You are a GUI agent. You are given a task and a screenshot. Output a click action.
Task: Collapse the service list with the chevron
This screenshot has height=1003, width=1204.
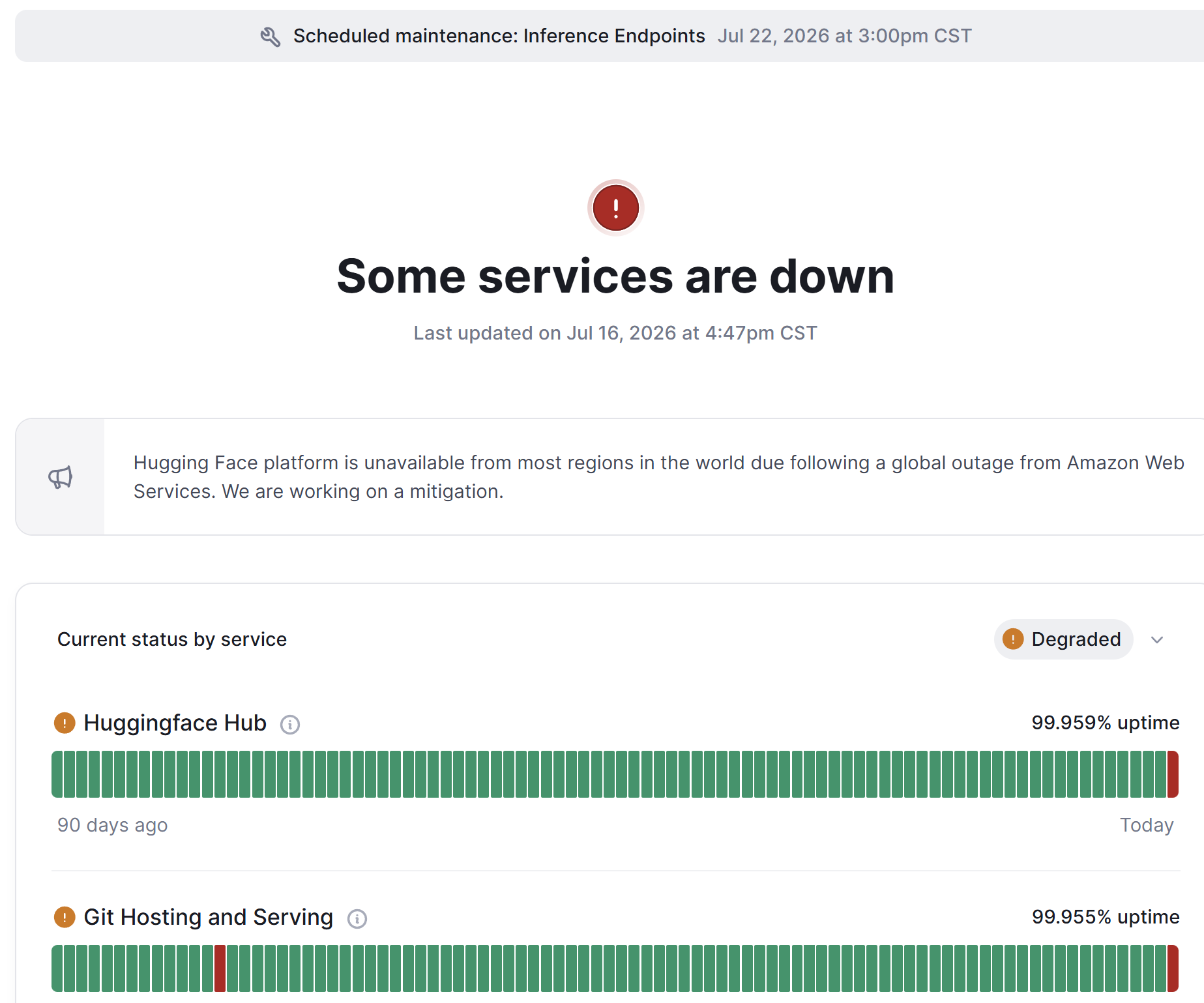point(1157,639)
